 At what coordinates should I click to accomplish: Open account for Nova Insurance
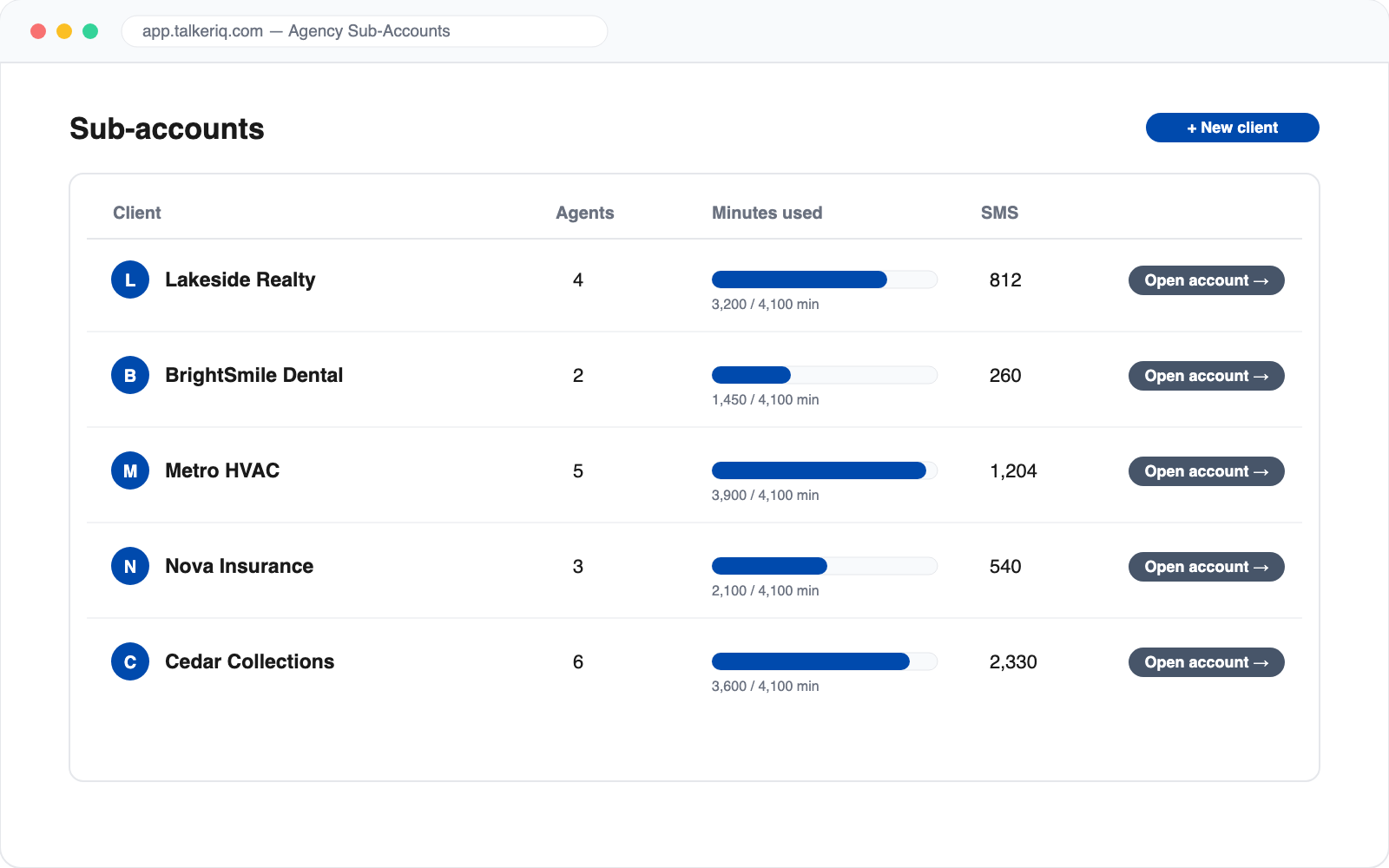point(1207,567)
